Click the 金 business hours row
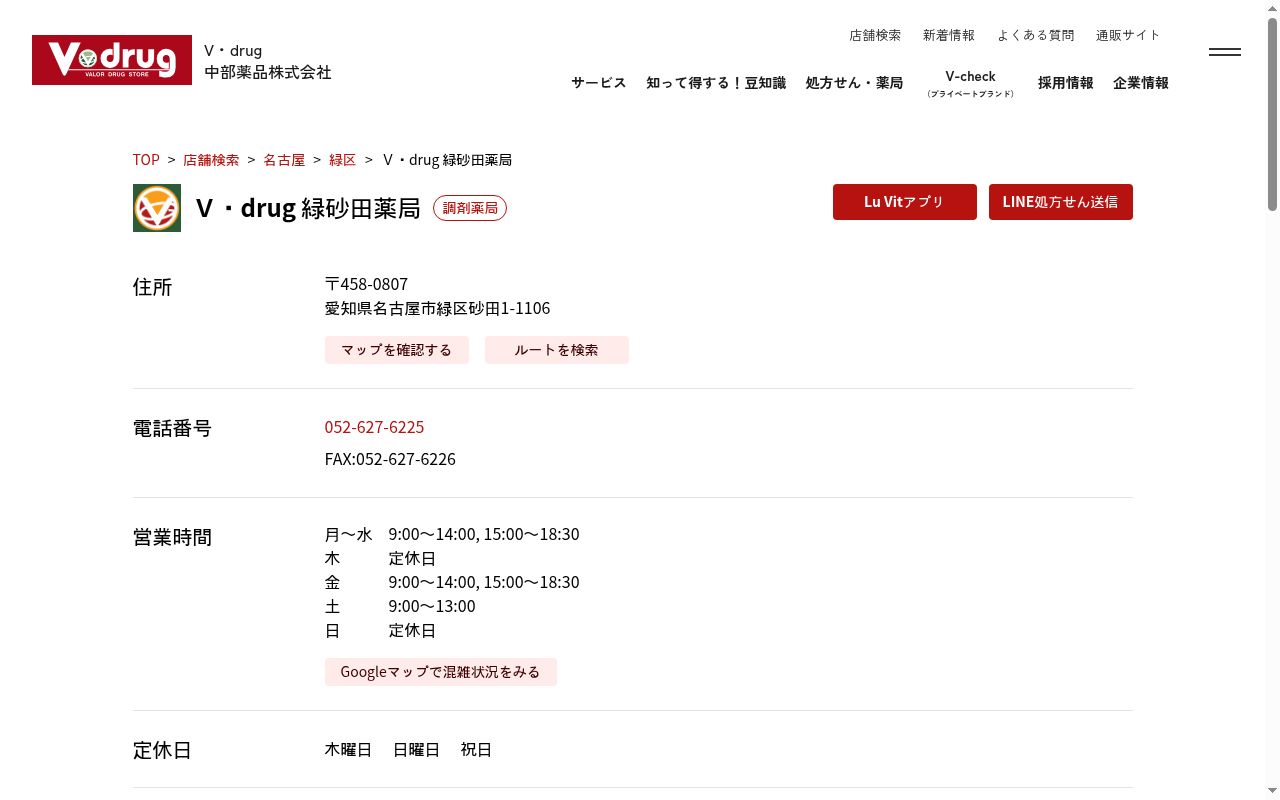 point(452,582)
